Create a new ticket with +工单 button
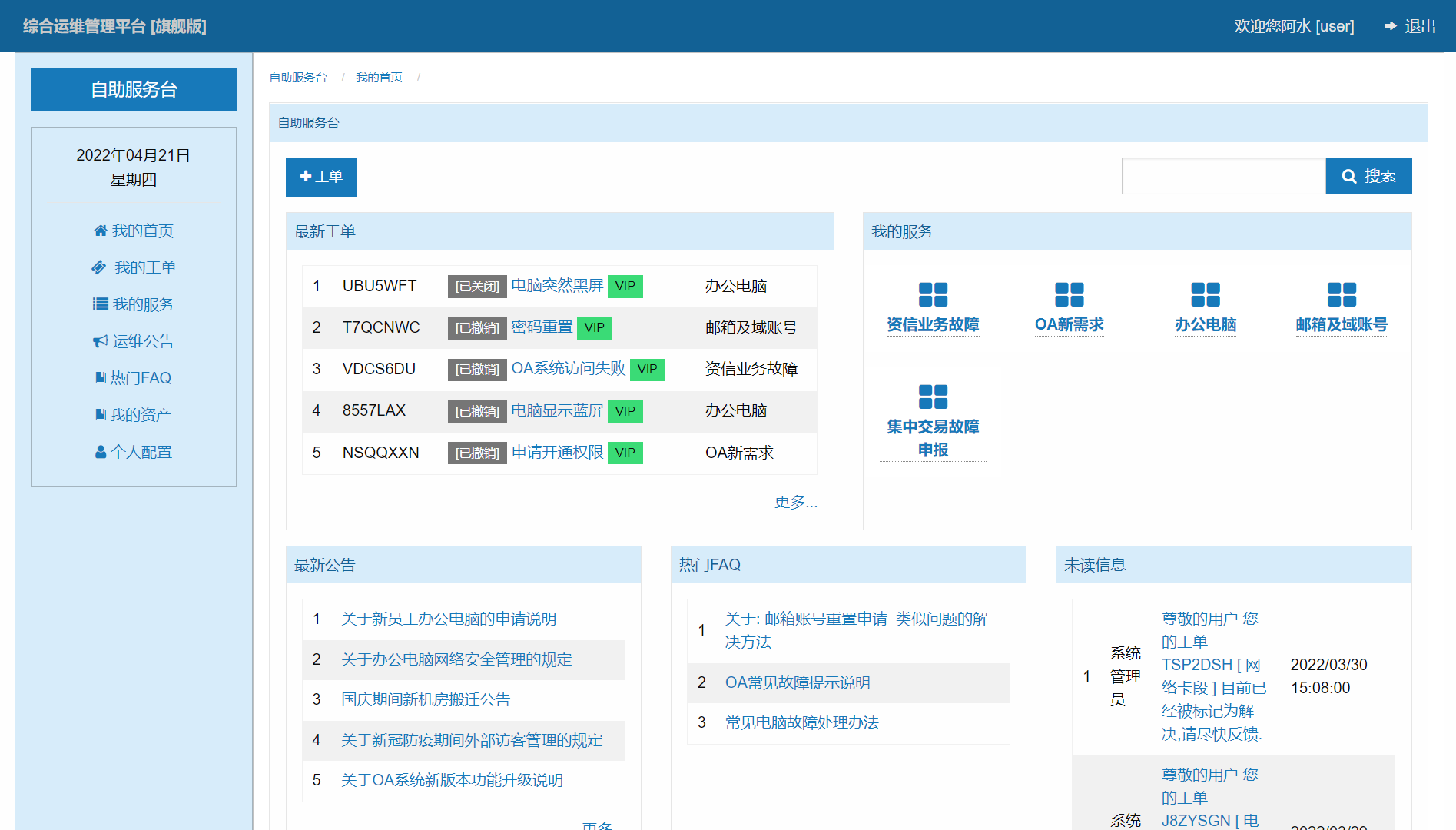 coord(321,177)
